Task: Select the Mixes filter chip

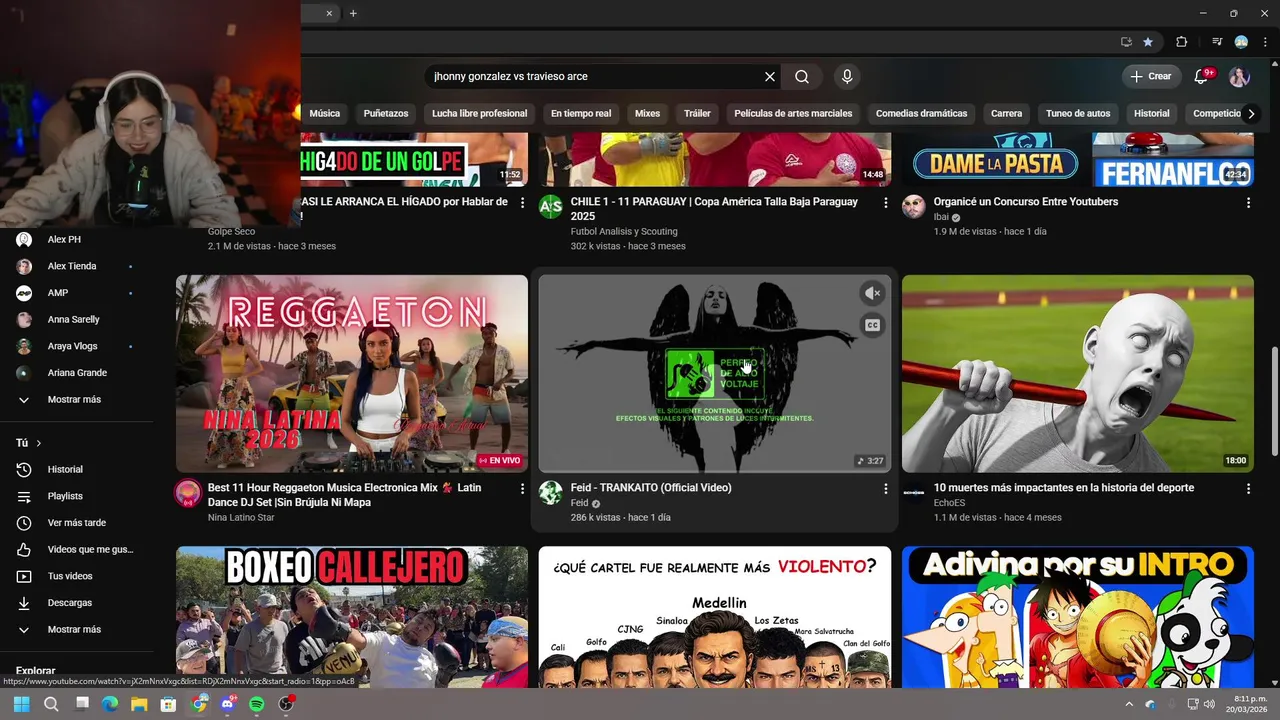Action: pos(647,114)
